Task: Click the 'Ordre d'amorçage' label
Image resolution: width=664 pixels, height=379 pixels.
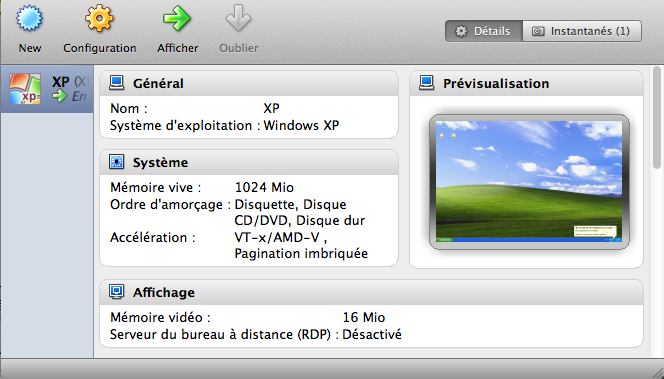Action: (171, 205)
